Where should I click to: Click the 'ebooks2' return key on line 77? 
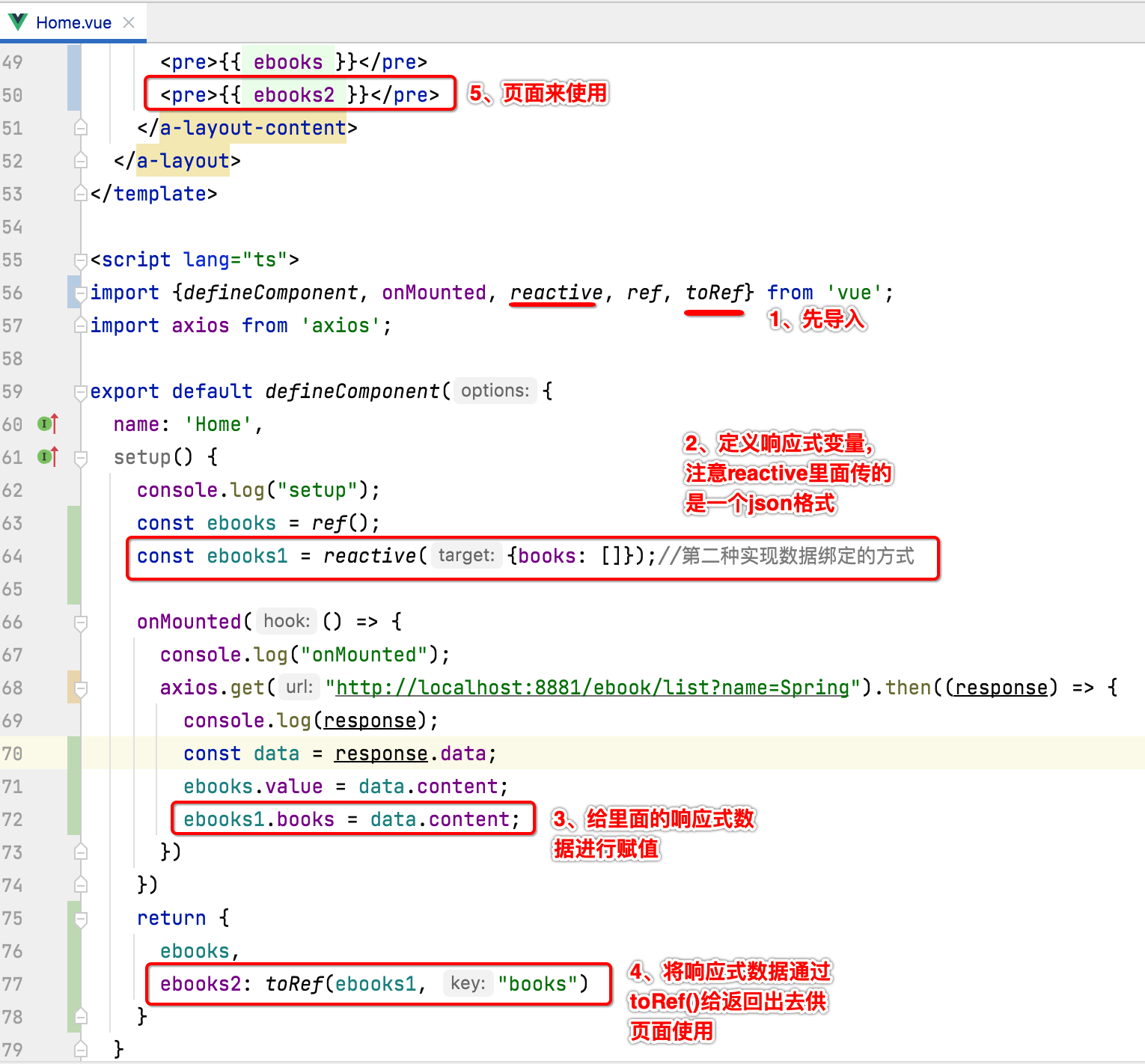pyautogui.click(x=201, y=984)
